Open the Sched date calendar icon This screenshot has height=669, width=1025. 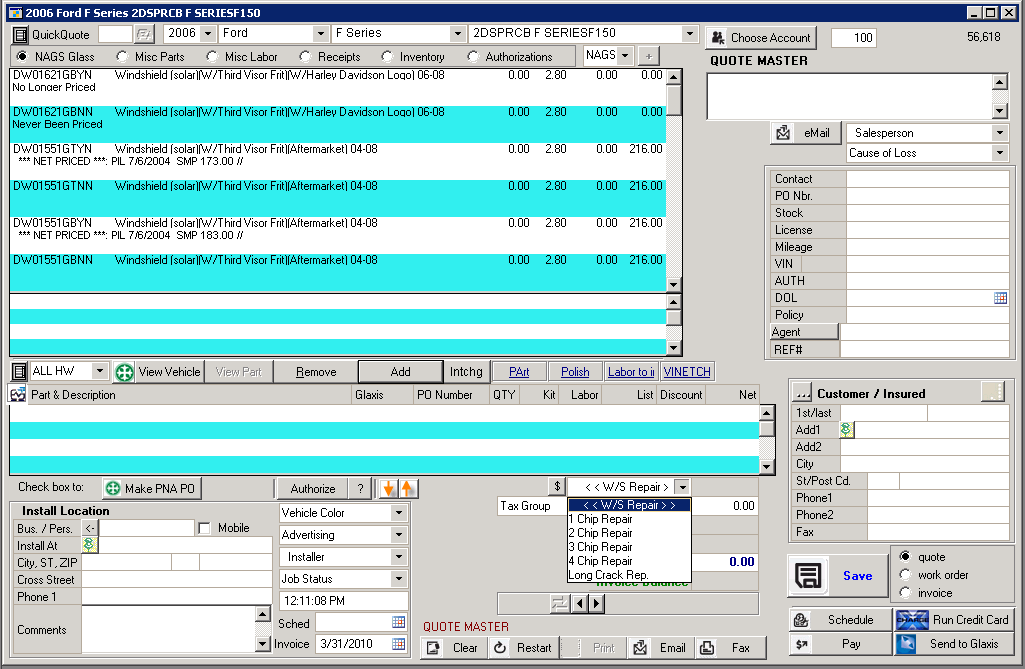pyautogui.click(x=398, y=622)
